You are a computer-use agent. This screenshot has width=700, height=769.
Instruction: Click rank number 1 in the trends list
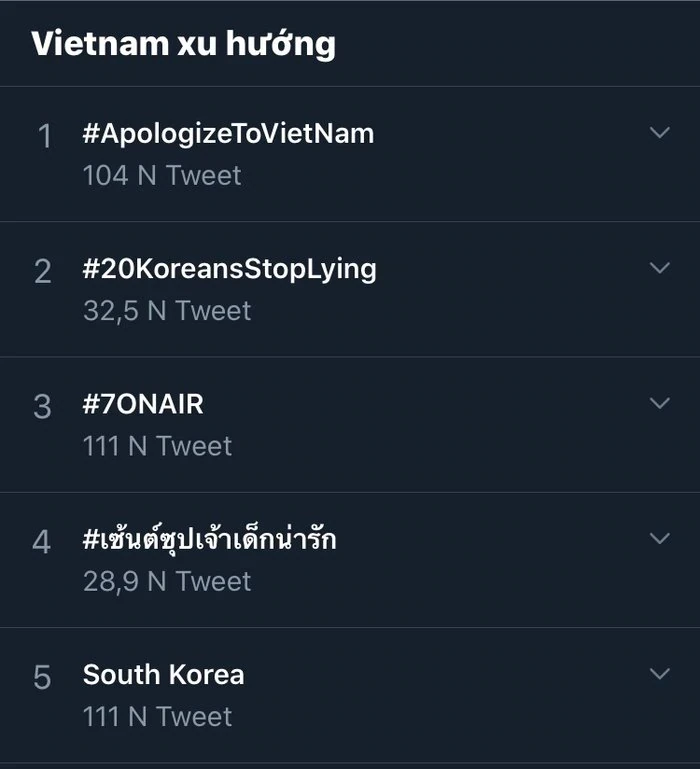[43, 136]
